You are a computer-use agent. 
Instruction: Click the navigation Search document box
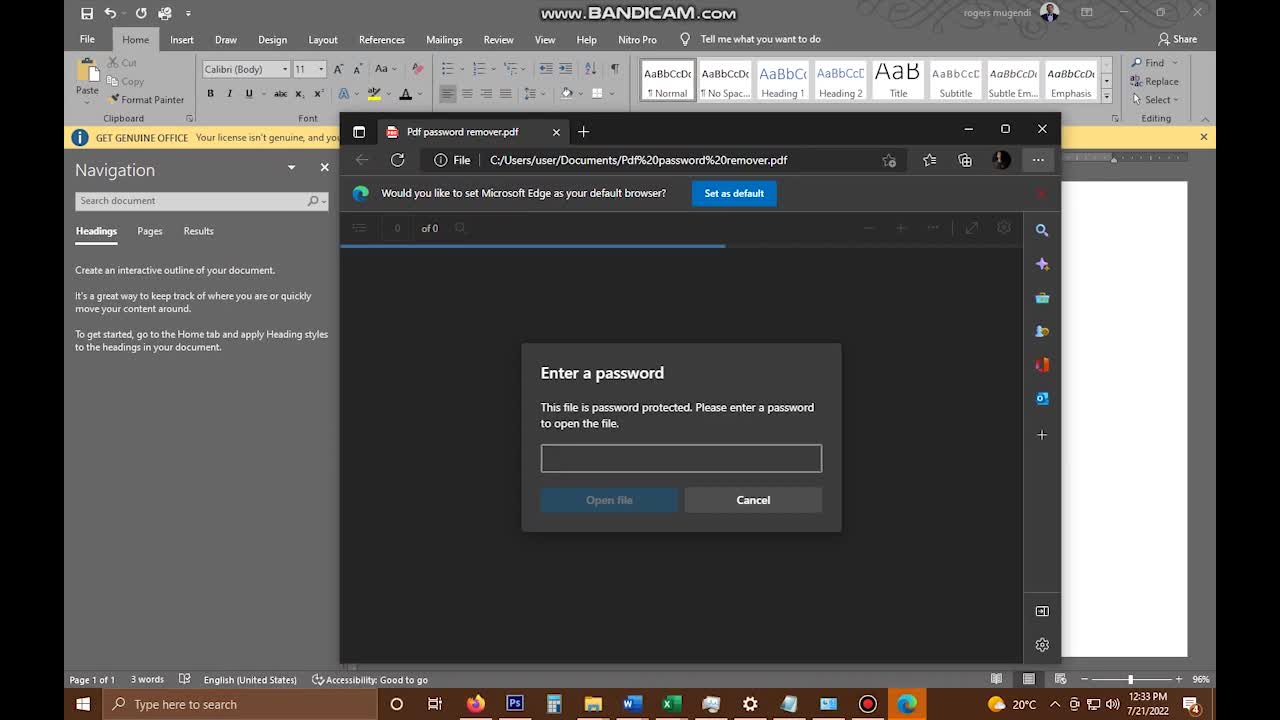(201, 201)
